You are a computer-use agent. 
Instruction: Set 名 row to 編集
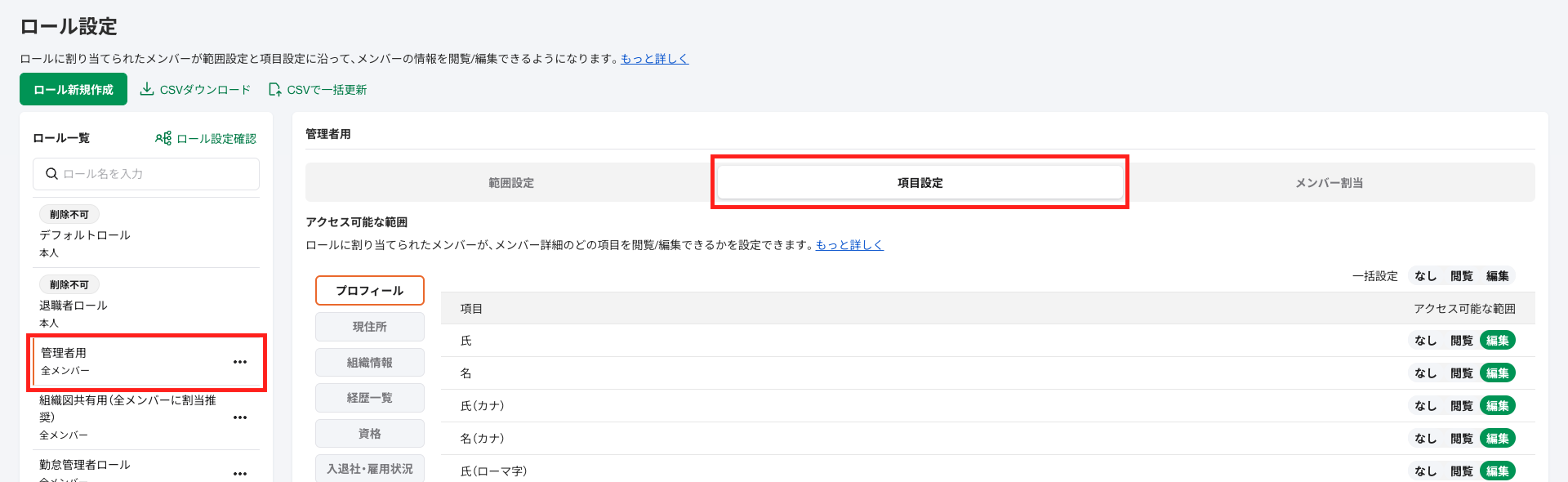1498,373
